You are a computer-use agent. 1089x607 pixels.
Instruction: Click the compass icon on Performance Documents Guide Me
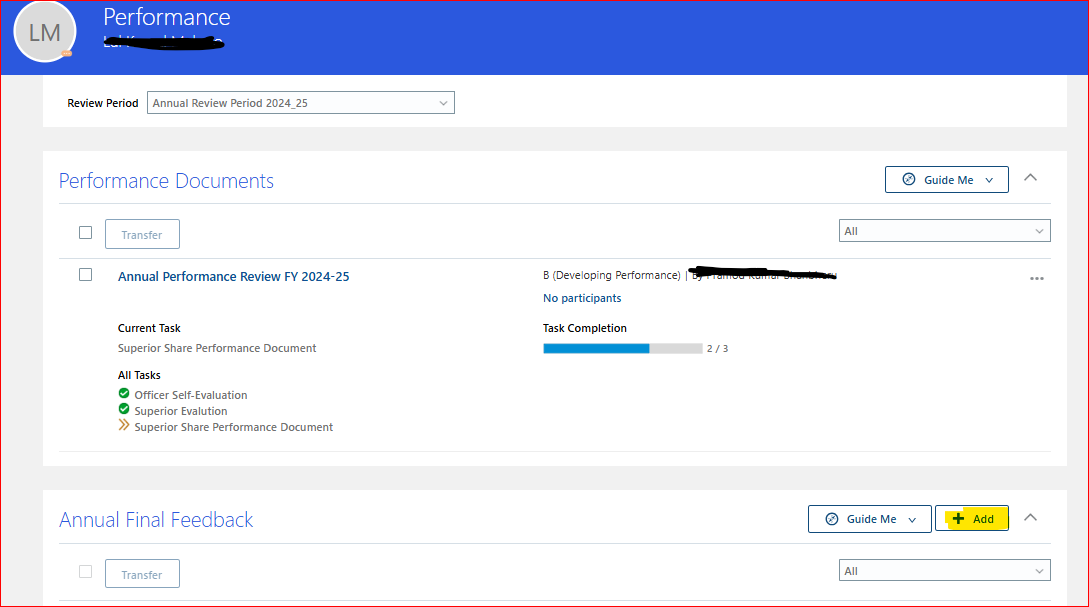pos(910,179)
